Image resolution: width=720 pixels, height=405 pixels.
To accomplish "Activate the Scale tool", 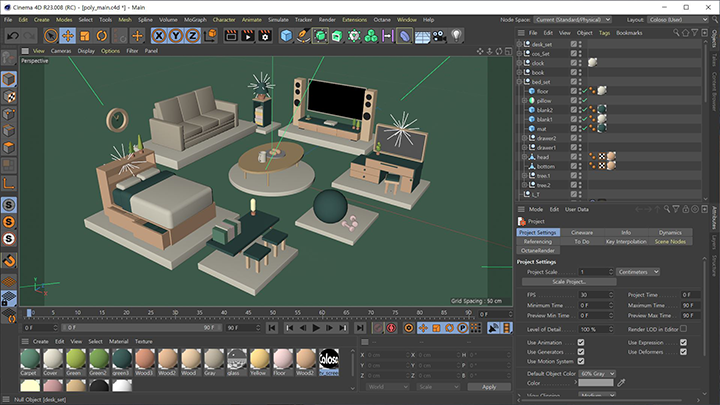I will 84,36.
